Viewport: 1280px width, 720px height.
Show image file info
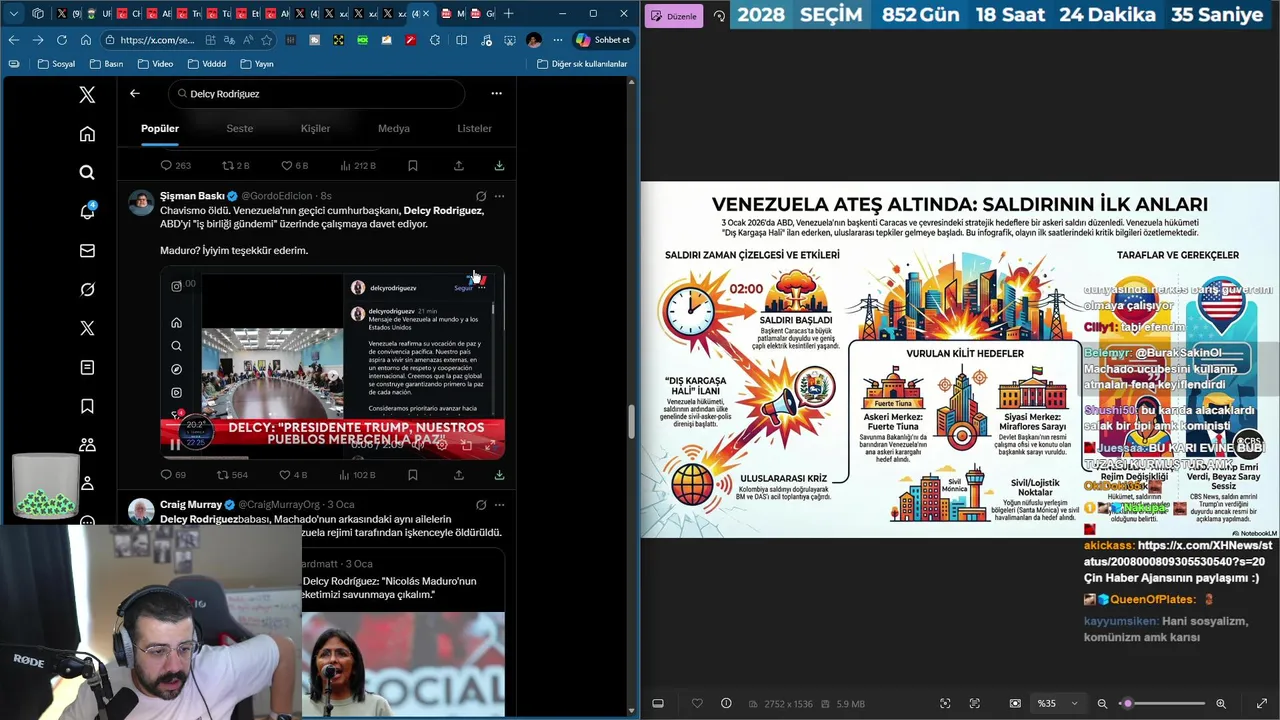726,704
